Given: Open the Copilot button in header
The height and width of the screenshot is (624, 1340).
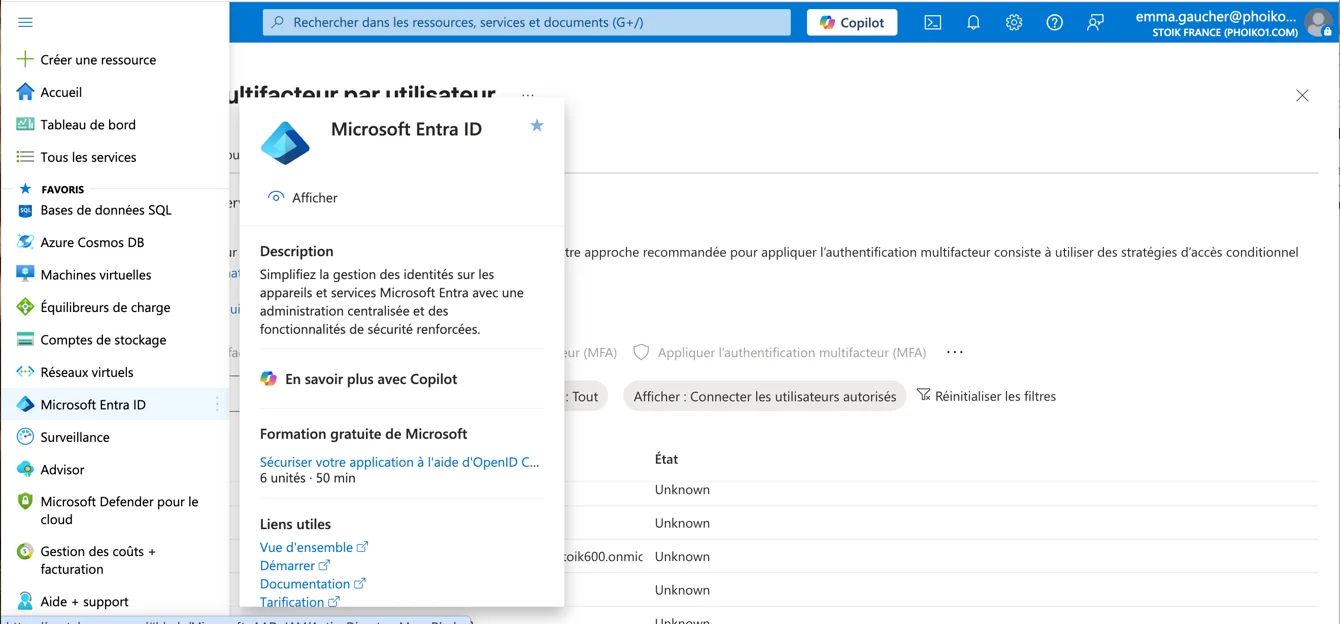Looking at the screenshot, I should pyautogui.click(x=852, y=22).
